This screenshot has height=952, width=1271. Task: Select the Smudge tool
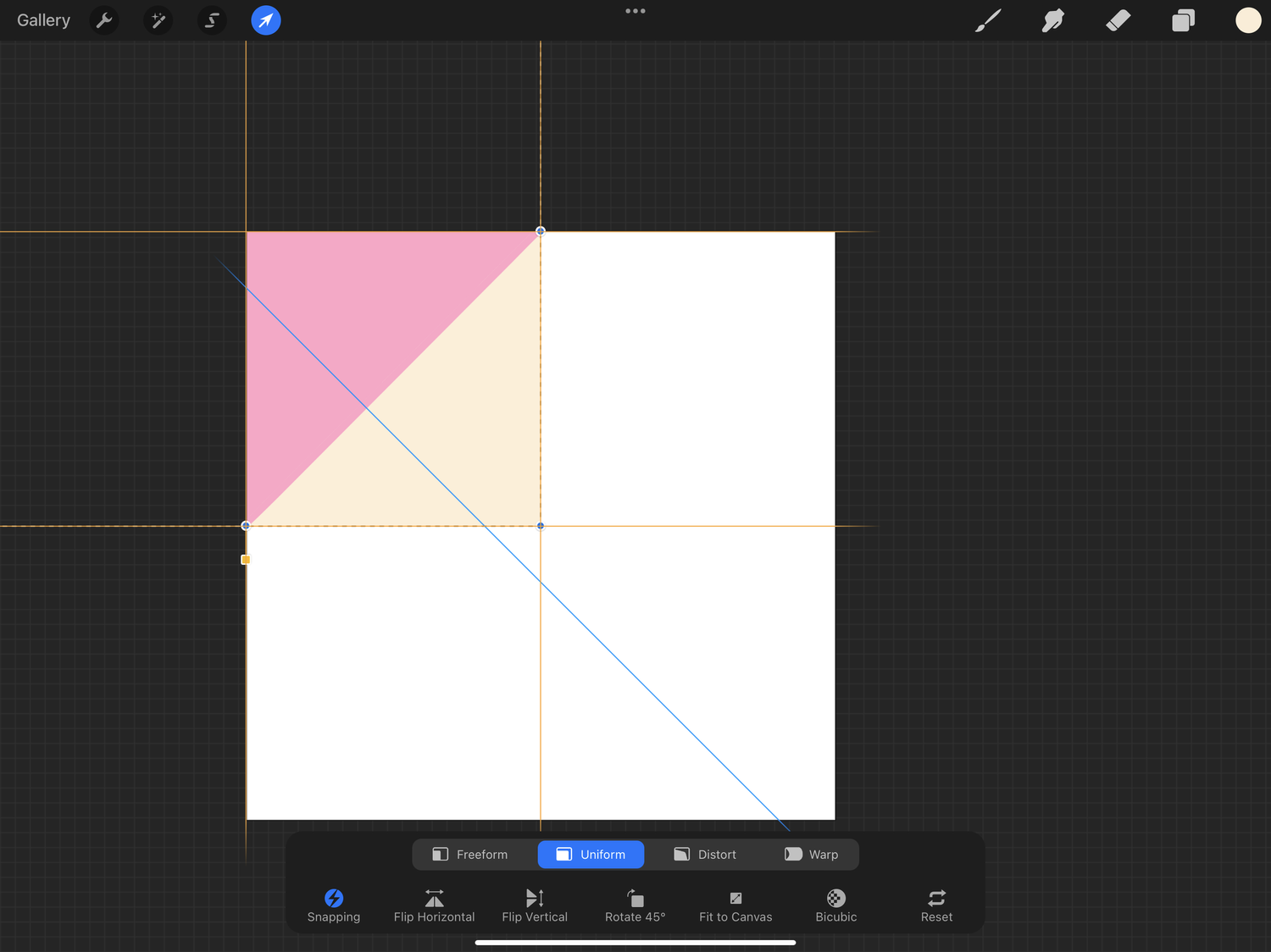(x=1052, y=19)
